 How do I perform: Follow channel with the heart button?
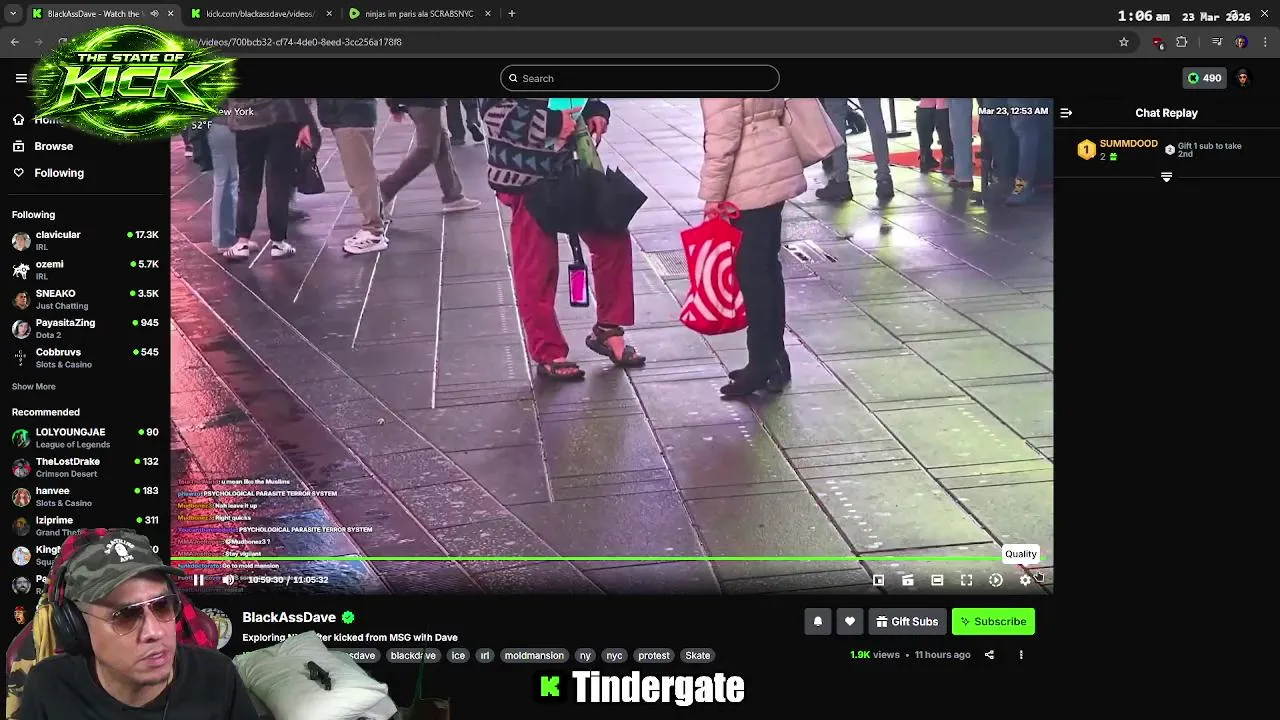pyautogui.click(x=850, y=621)
